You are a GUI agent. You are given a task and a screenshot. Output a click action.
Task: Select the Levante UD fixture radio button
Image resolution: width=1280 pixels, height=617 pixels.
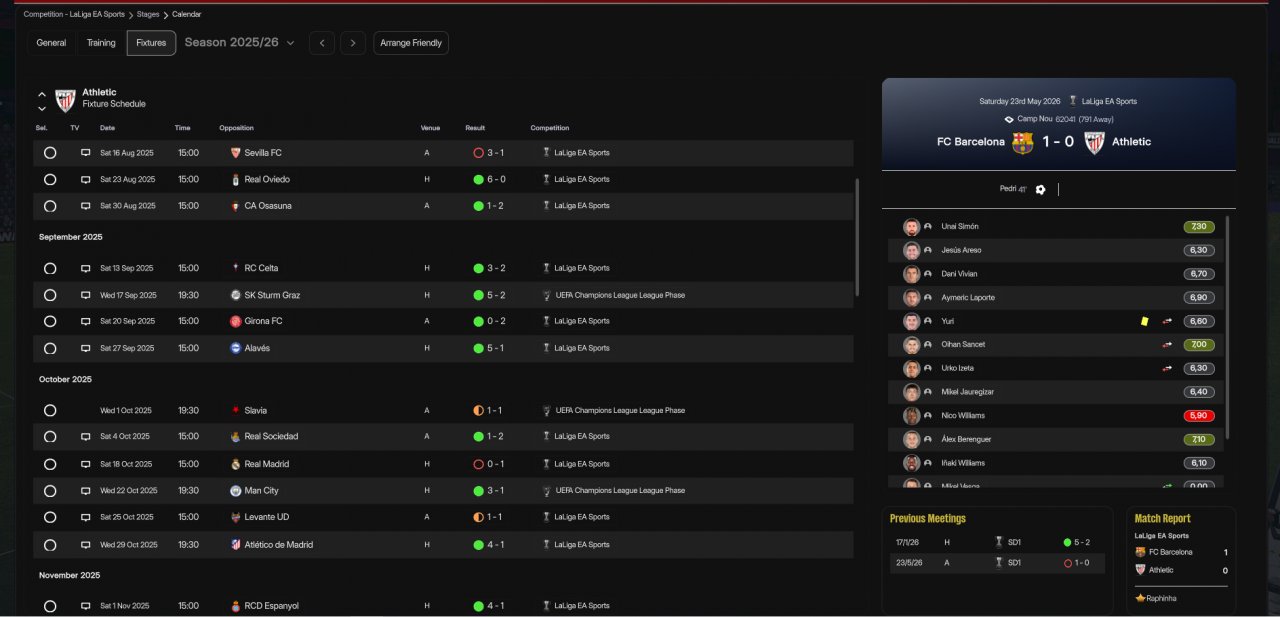pyautogui.click(x=50, y=518)
